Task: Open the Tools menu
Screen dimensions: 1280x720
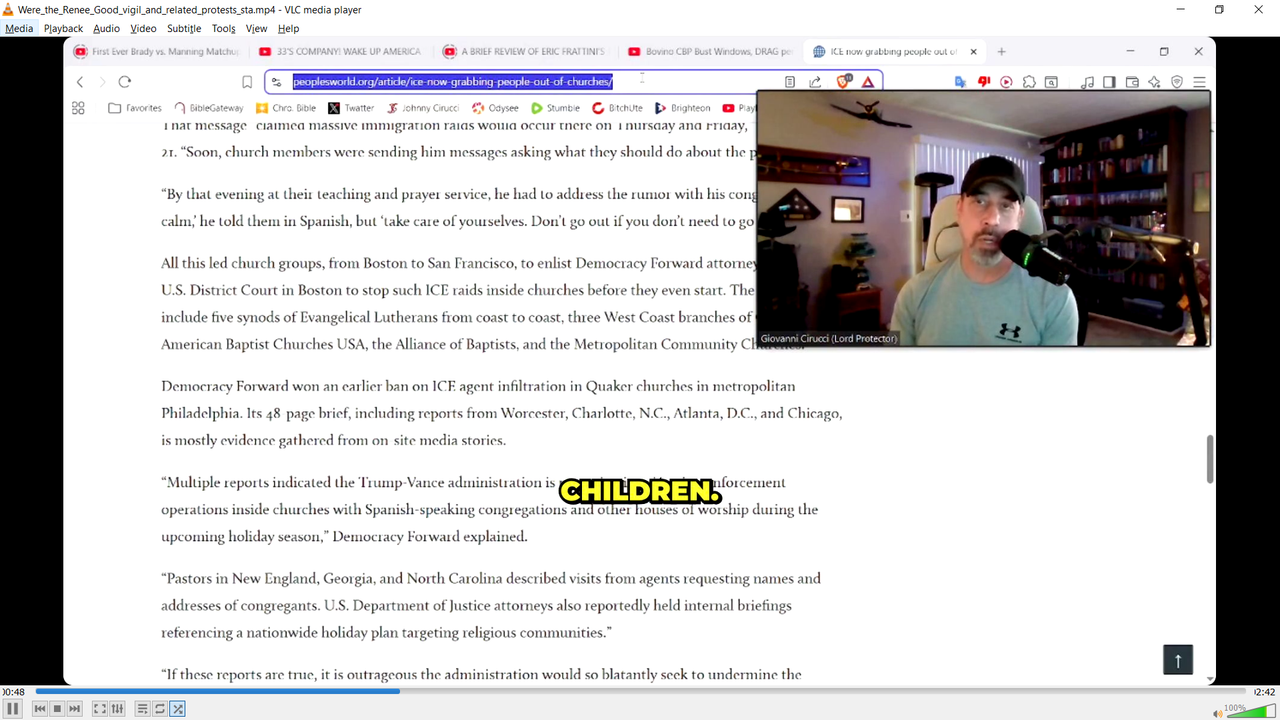Action: 224,29
